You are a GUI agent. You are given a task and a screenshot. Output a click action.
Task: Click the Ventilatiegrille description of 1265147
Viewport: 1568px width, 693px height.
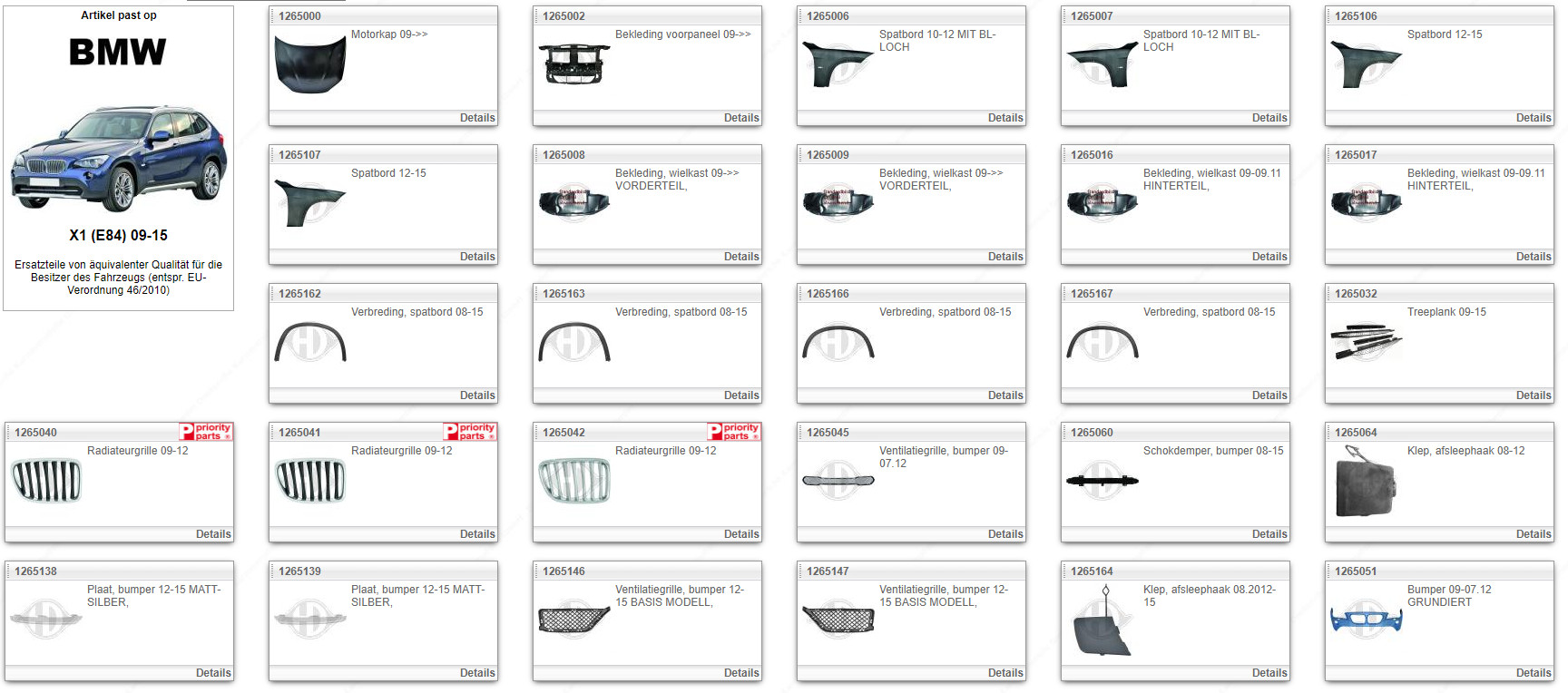point(944,596)
